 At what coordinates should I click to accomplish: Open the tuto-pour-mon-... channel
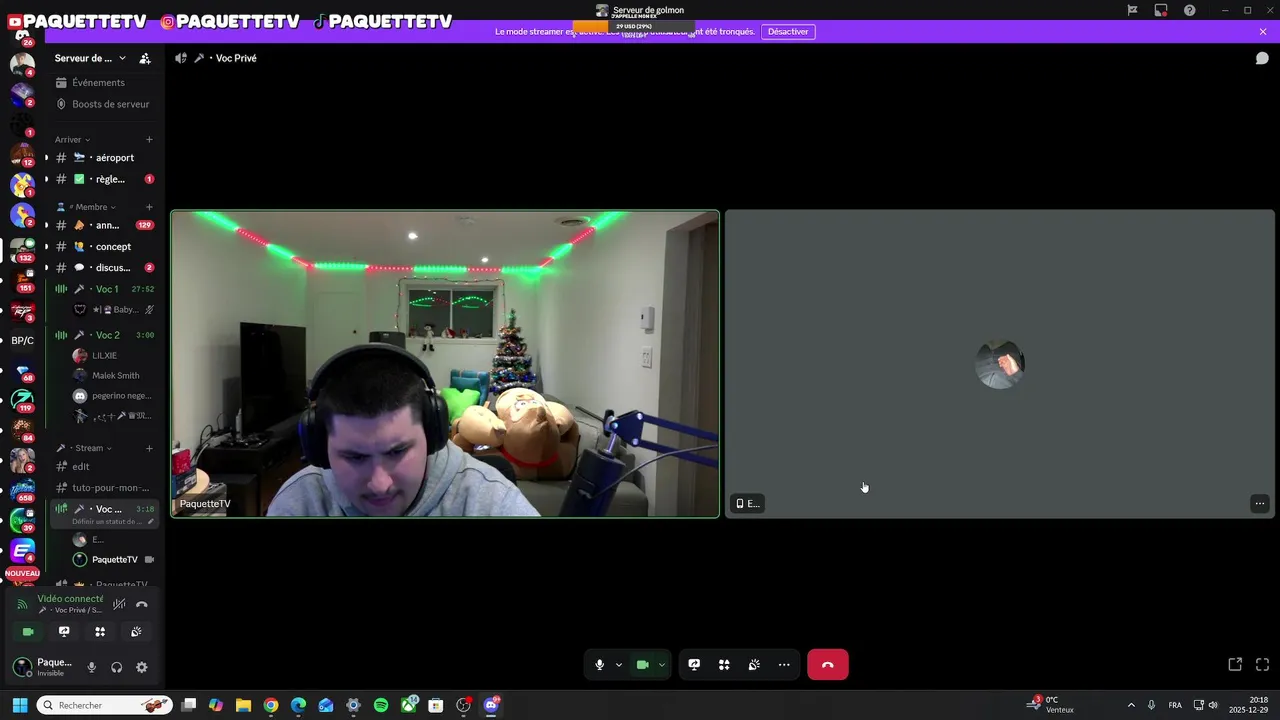pyautogui.click(x=103, y=488)
